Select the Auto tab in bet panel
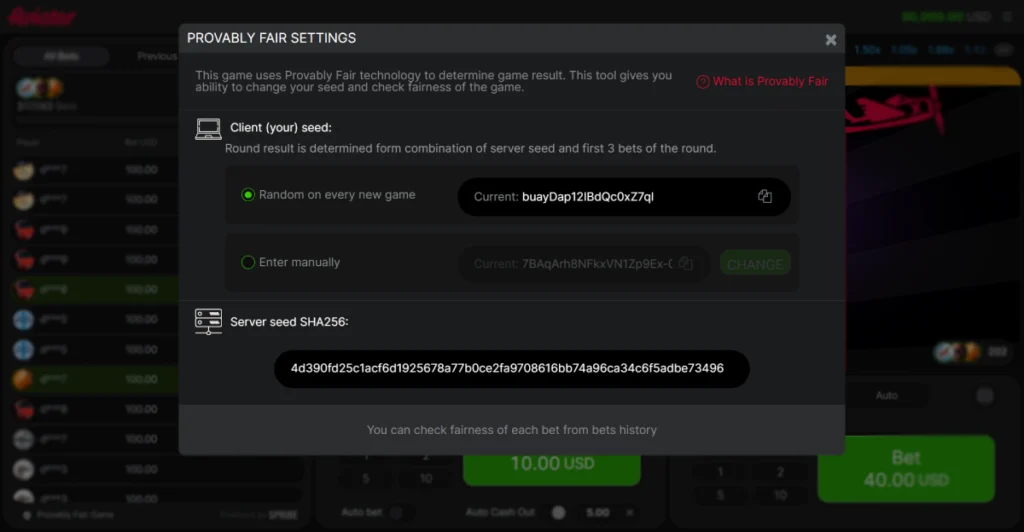 coord(886,396)
